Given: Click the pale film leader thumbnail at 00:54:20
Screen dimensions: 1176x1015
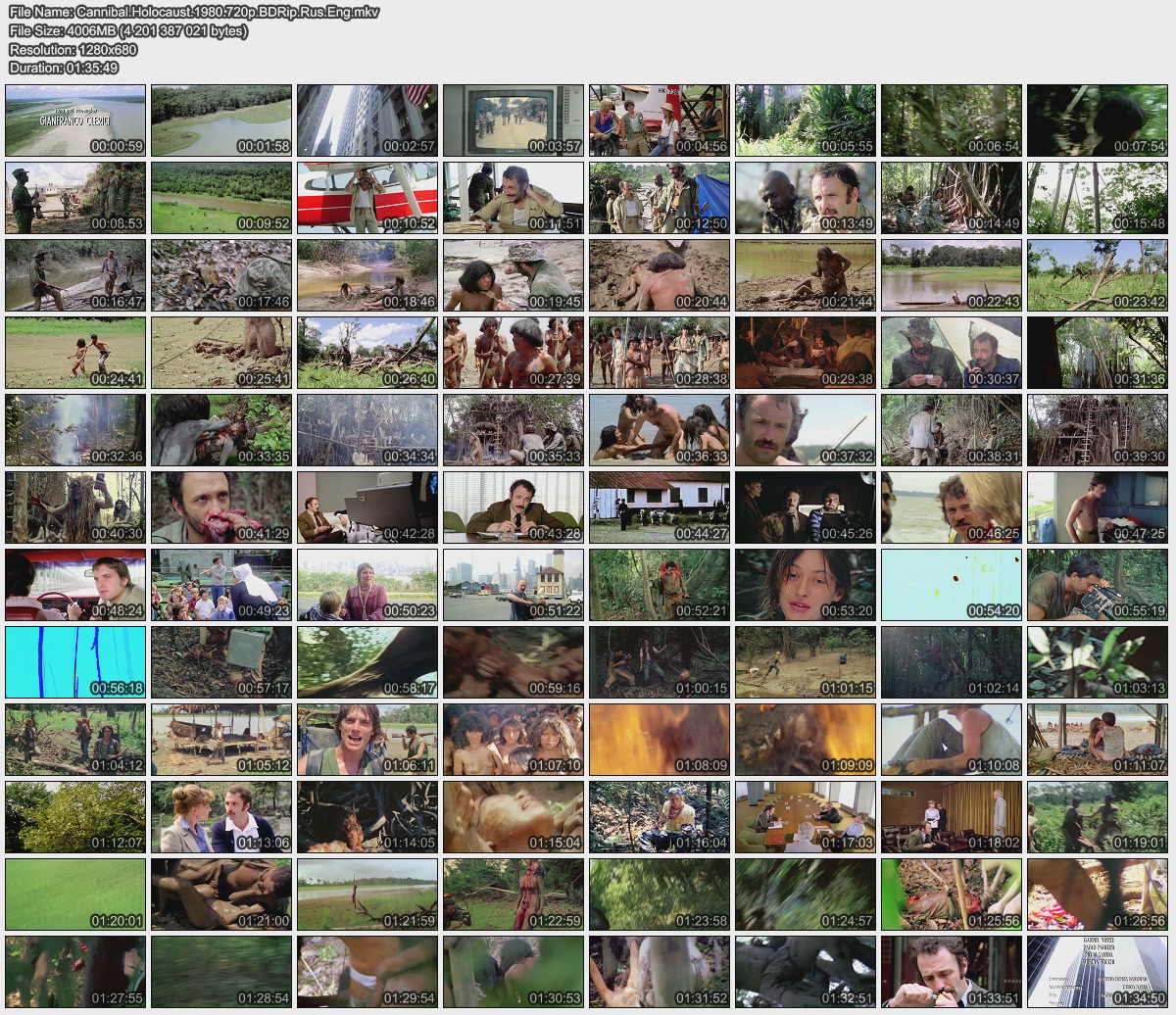Looking at the screenshot, I should [x=952, y=585].
